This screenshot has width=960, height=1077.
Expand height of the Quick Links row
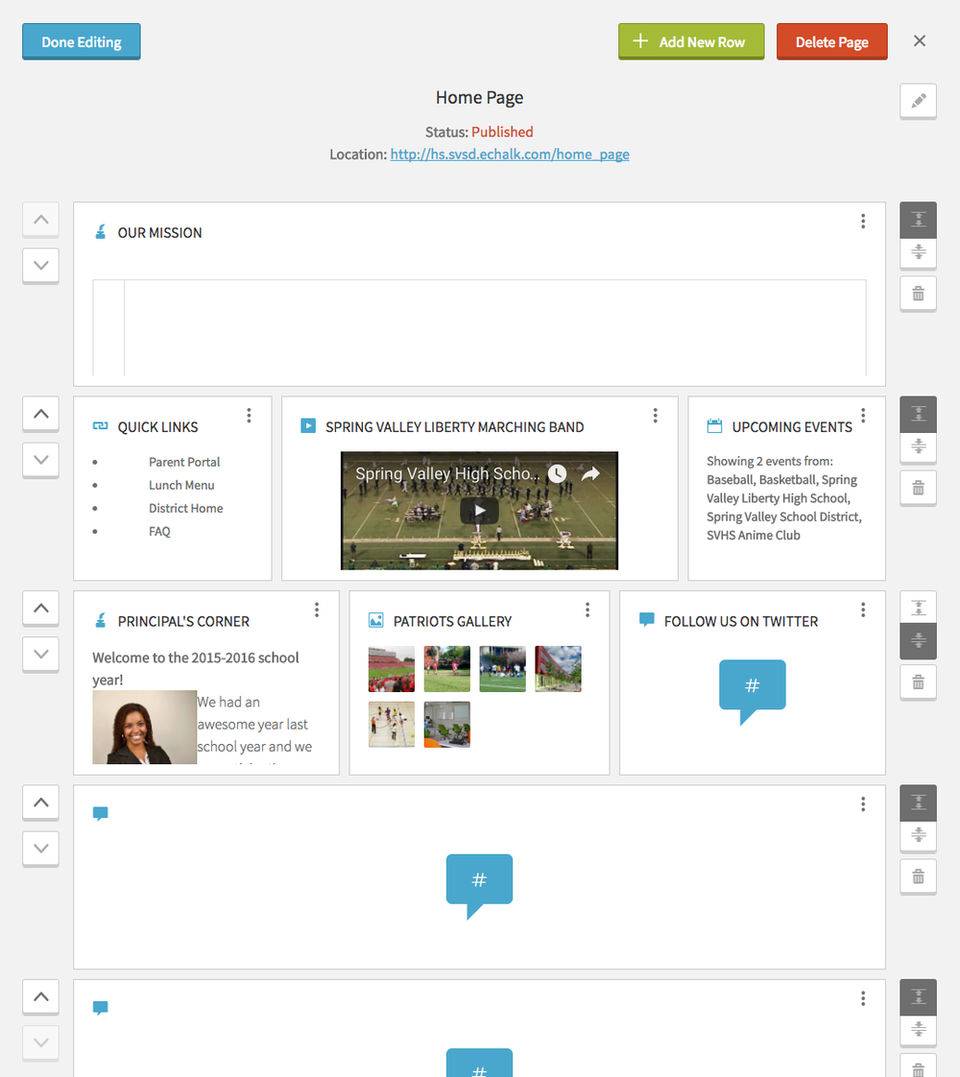(x=918, y=414)
